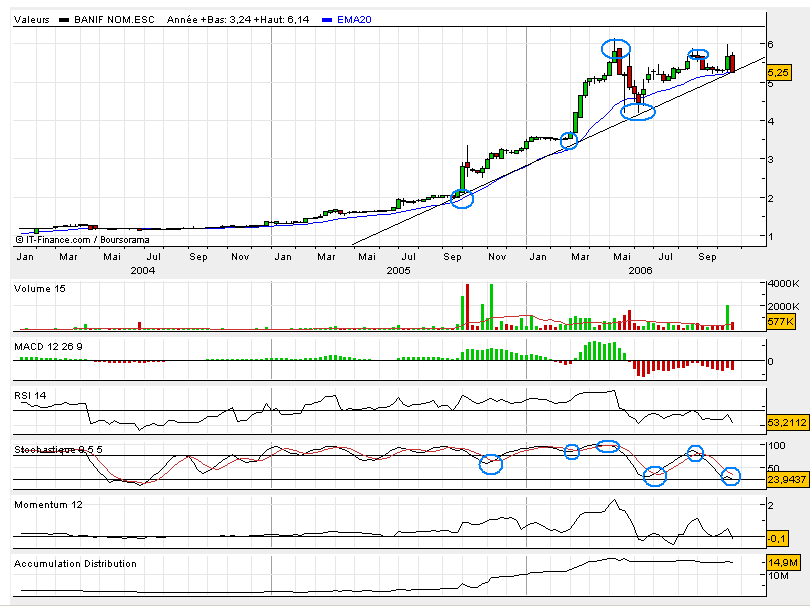Select the Accumulation Distribution panel label
The width and height of the screenshot is (810, 607).
(x=75, y=564)
